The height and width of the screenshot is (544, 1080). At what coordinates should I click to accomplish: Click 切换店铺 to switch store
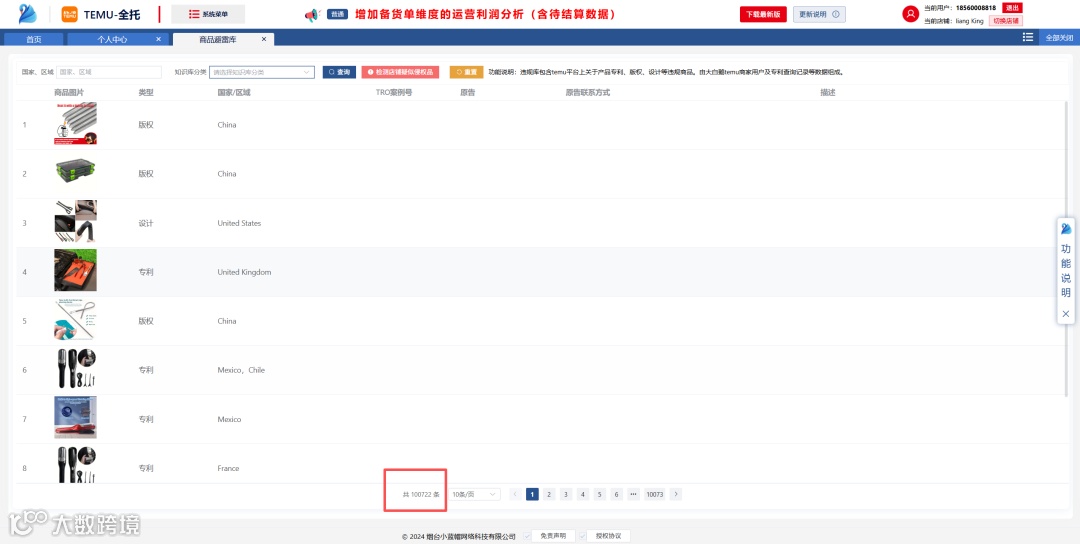[x=1006, y=21]
